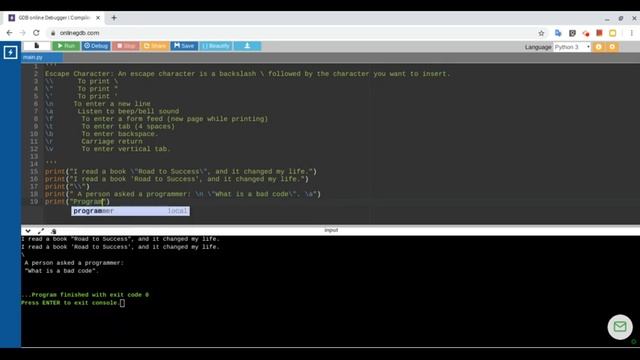This screenshot has width=640, height=360.
Task: View site info via the address bar padlock icon
Action: [53, 33]
